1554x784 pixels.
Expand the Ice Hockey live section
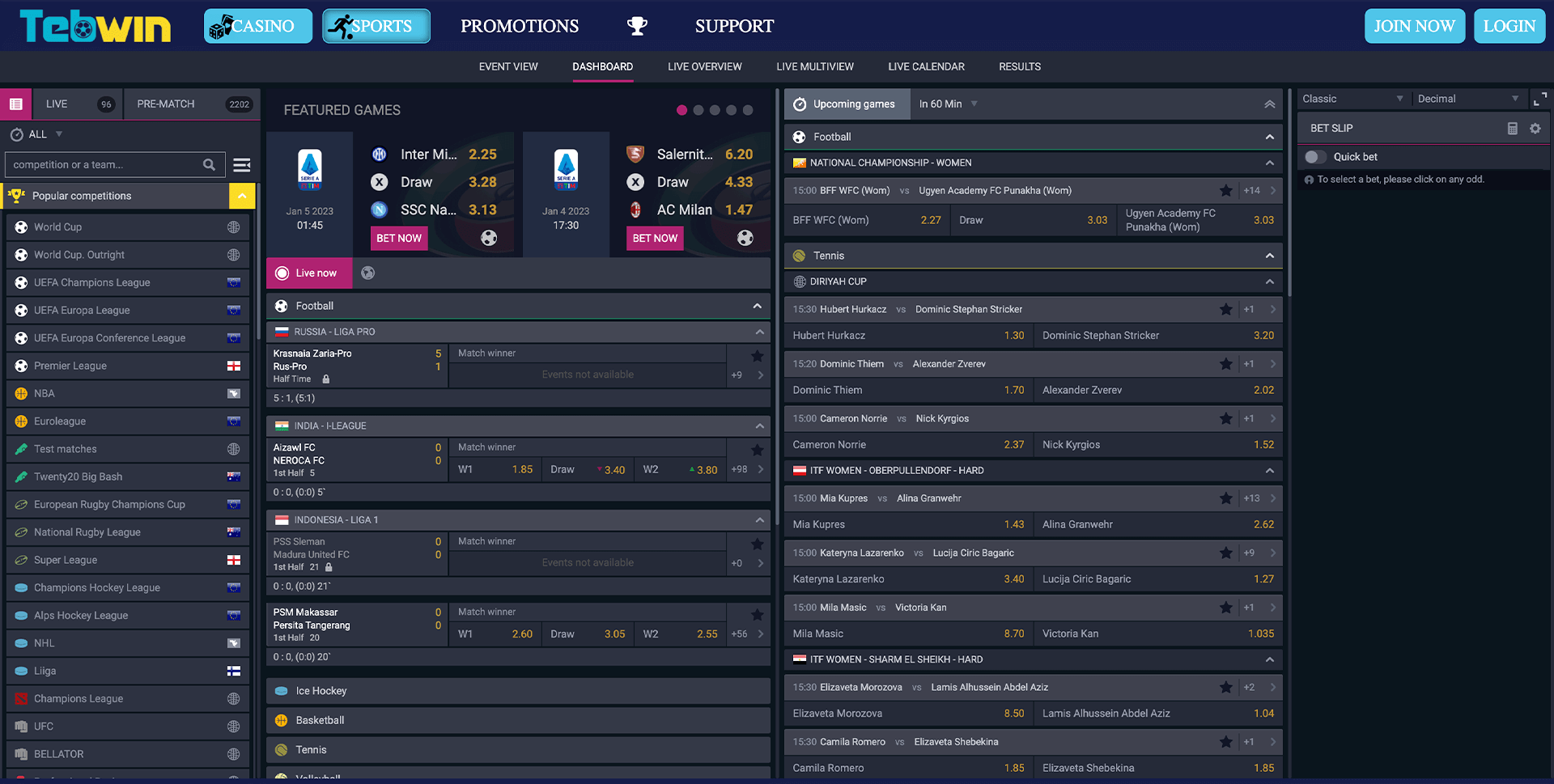click(518, 691)
